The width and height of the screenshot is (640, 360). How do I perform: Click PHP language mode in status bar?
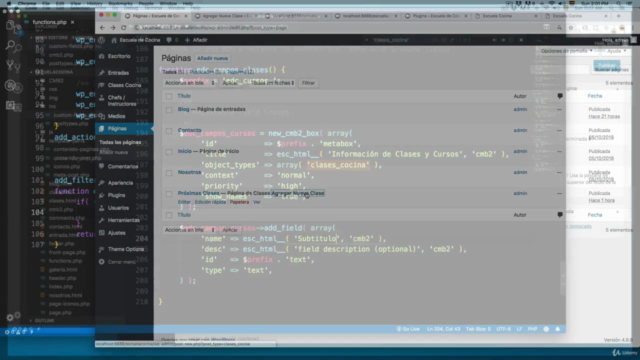pos(532,329)
